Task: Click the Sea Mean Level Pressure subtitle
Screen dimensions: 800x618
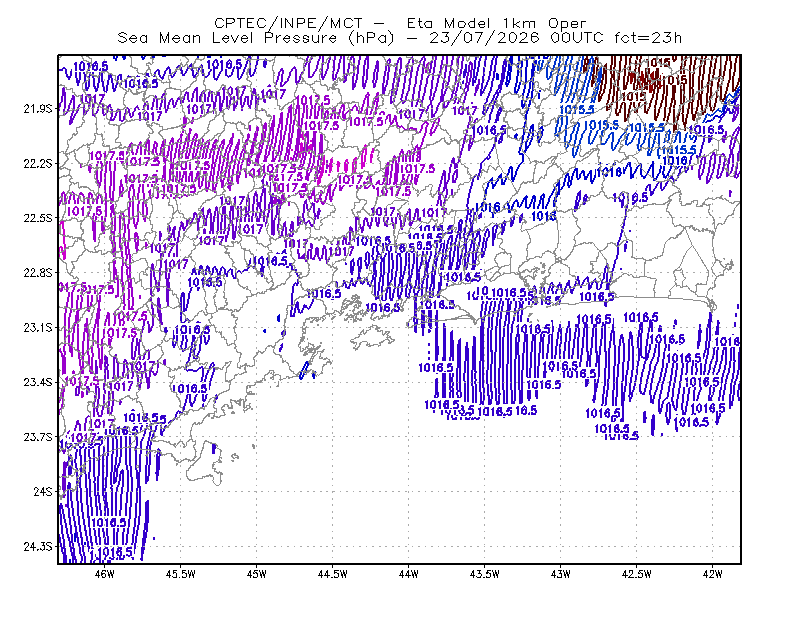Action: coord(399,38)
